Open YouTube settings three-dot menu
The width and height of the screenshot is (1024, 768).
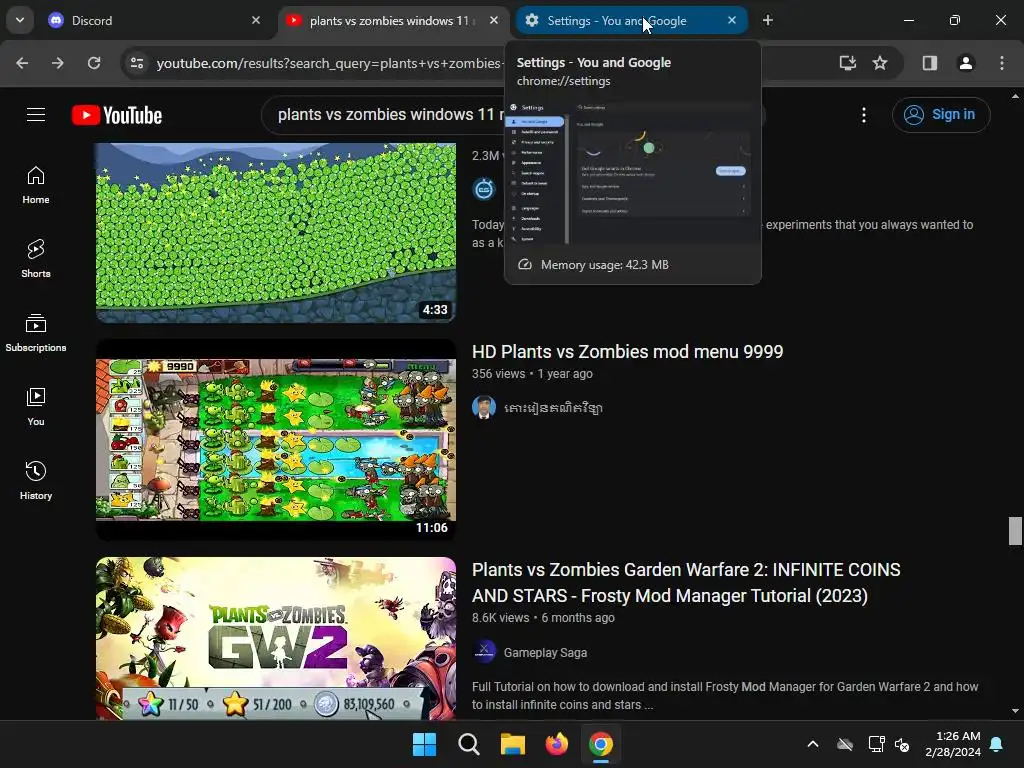coord(864,115)
